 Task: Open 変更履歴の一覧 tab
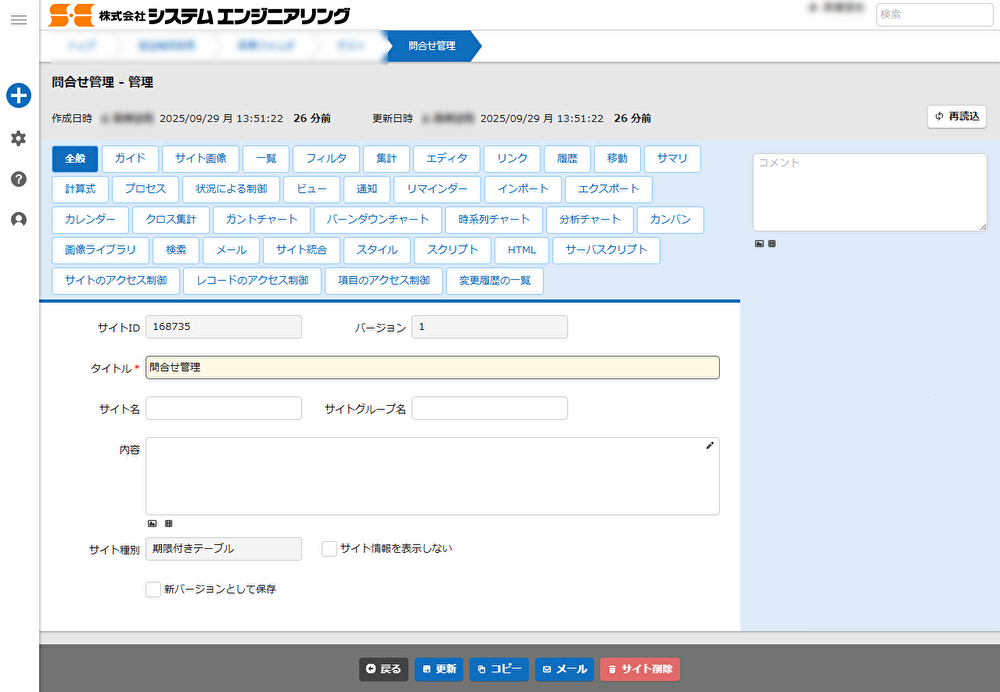coord(494,281)
